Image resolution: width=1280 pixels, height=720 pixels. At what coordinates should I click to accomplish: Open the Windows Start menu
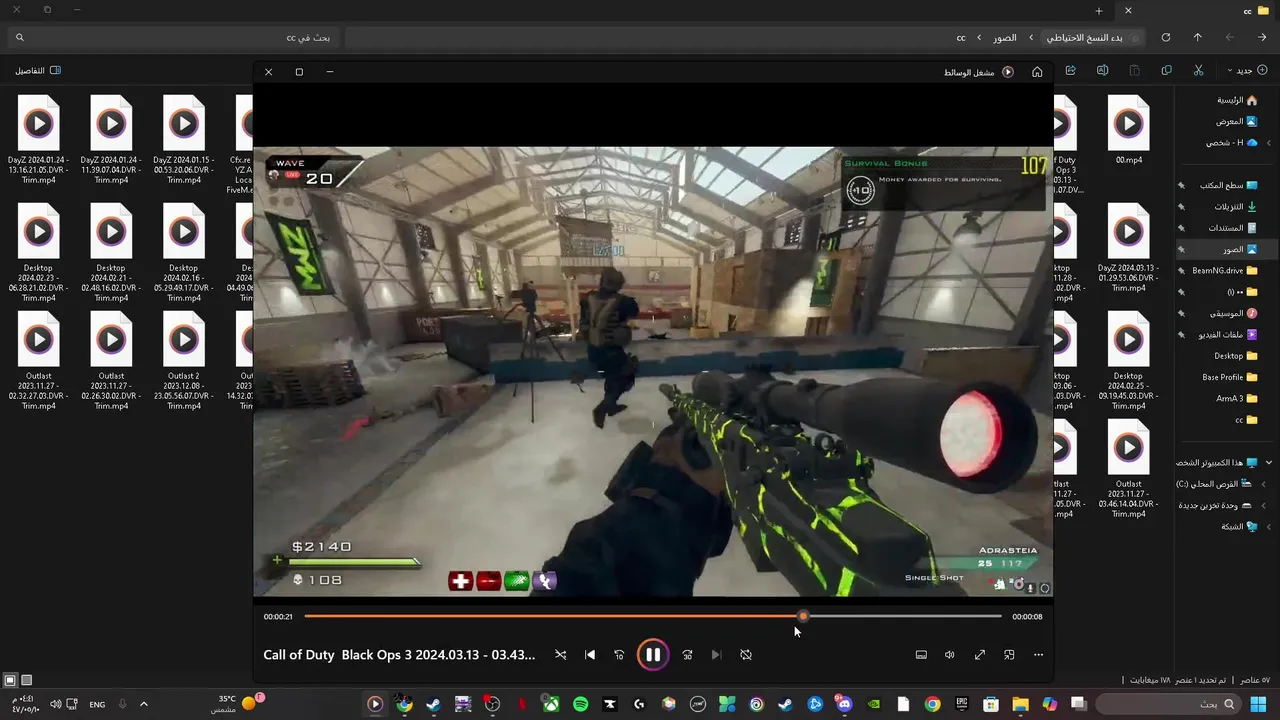1256,704
